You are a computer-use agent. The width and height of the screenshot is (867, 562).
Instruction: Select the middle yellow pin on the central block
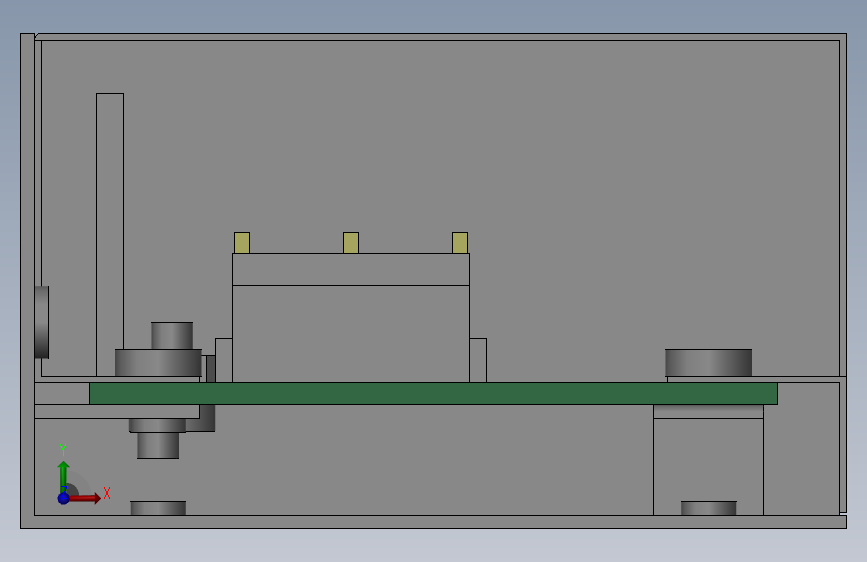[351, 243]
